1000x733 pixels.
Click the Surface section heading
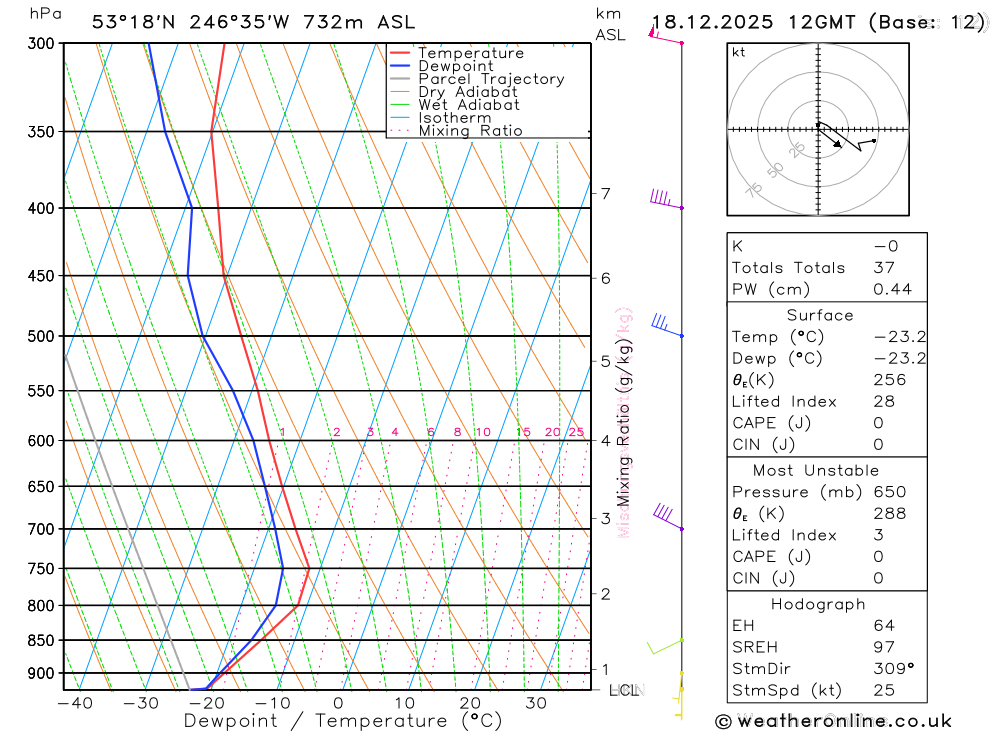[x=820, y=315]
